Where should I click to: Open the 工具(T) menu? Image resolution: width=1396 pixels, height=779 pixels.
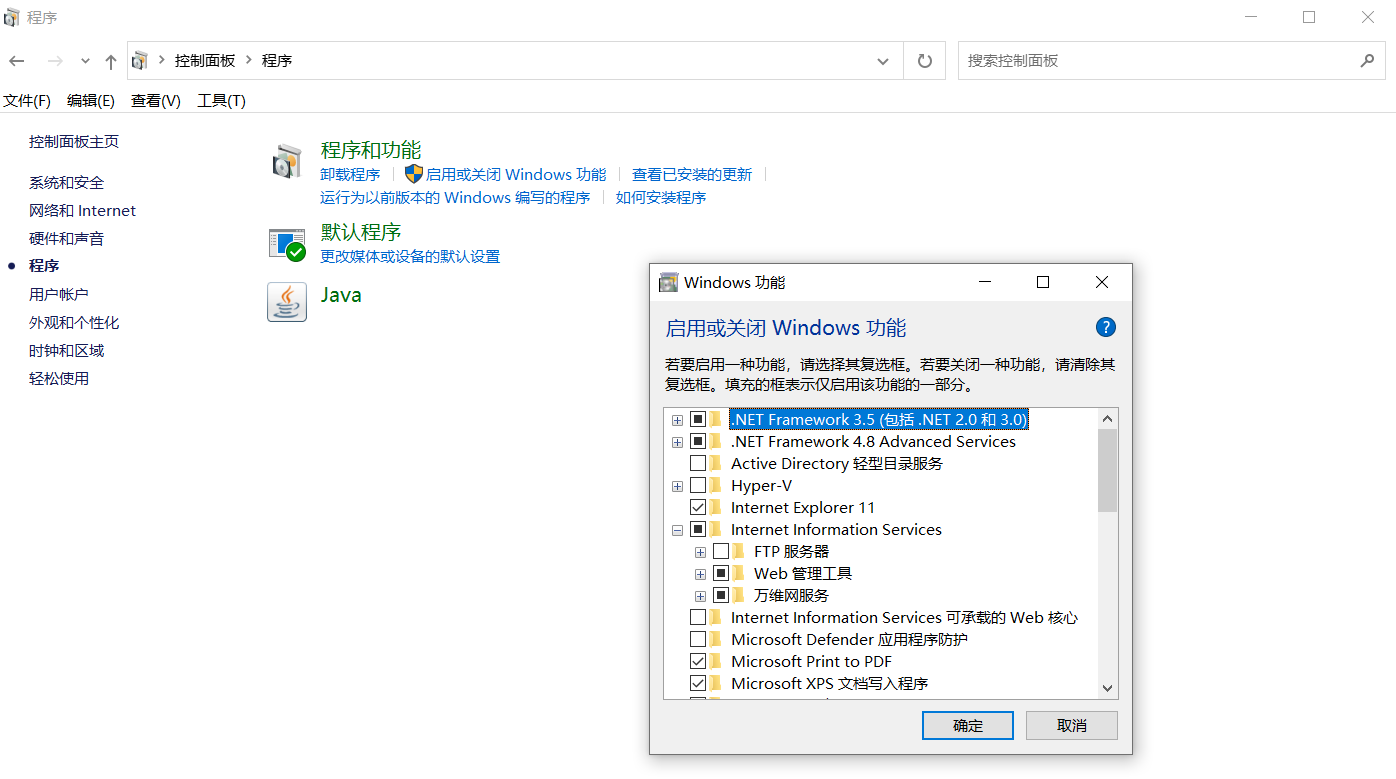[222, 101]
